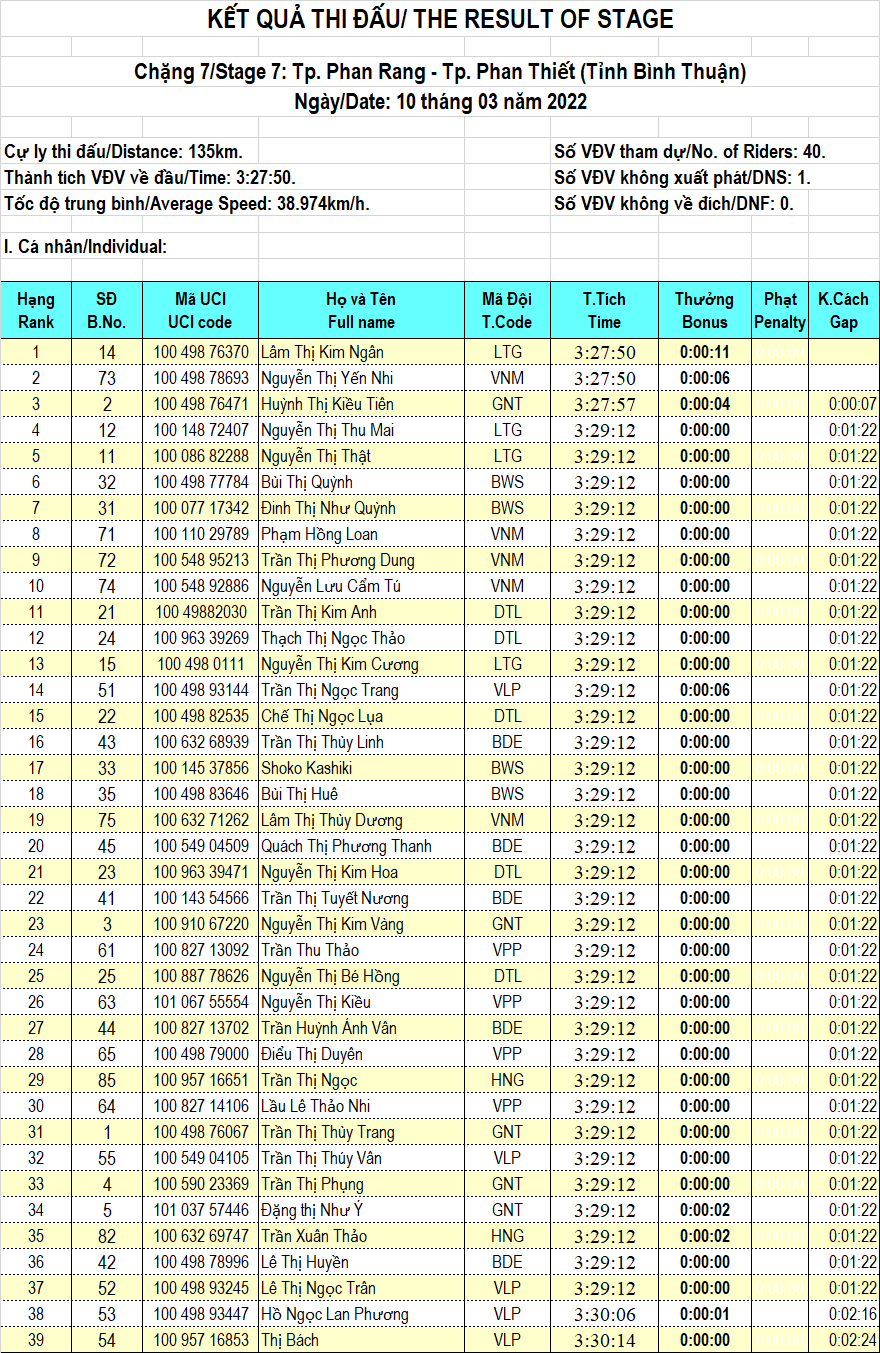Click the Average Speed 38.974km/h cell
This screenshot has height=1353, width=880.
(187, 204)
